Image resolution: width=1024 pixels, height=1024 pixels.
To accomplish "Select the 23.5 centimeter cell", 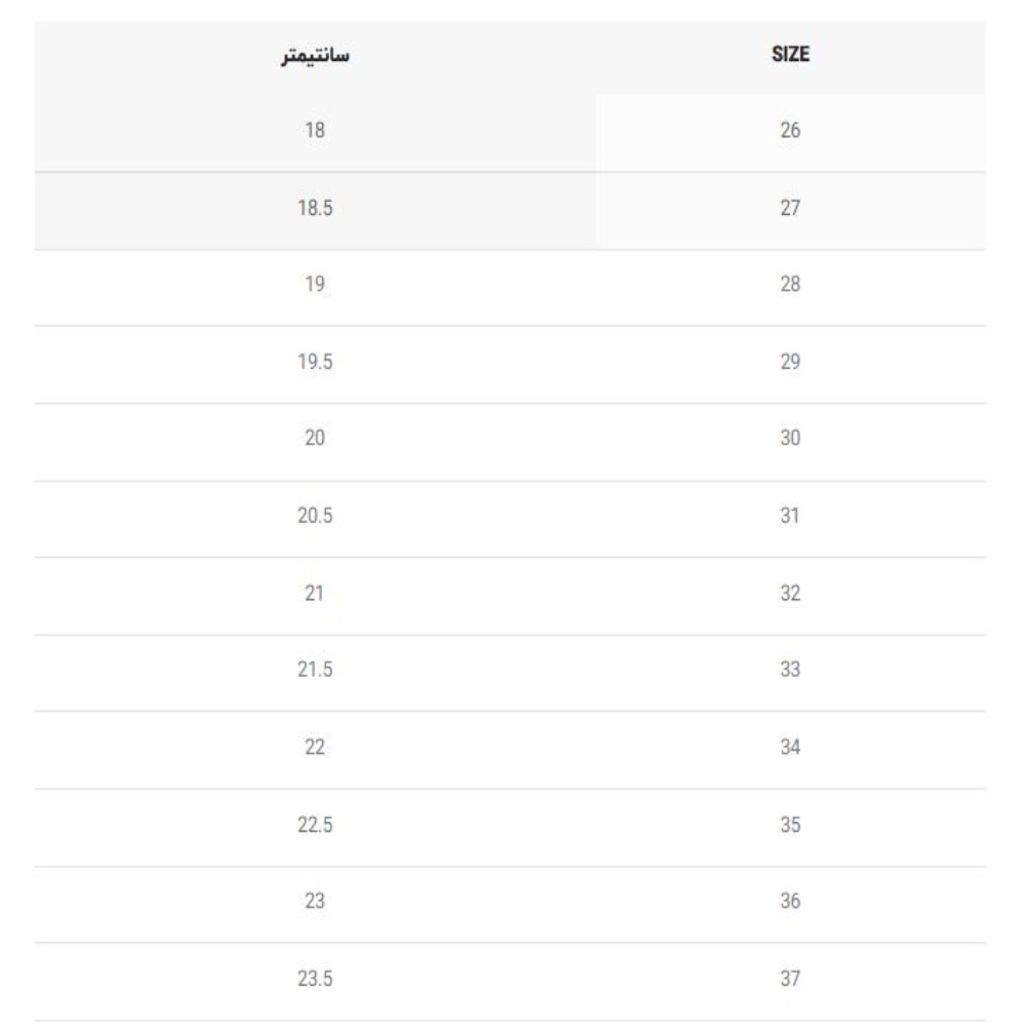I will tap(314, 979).
